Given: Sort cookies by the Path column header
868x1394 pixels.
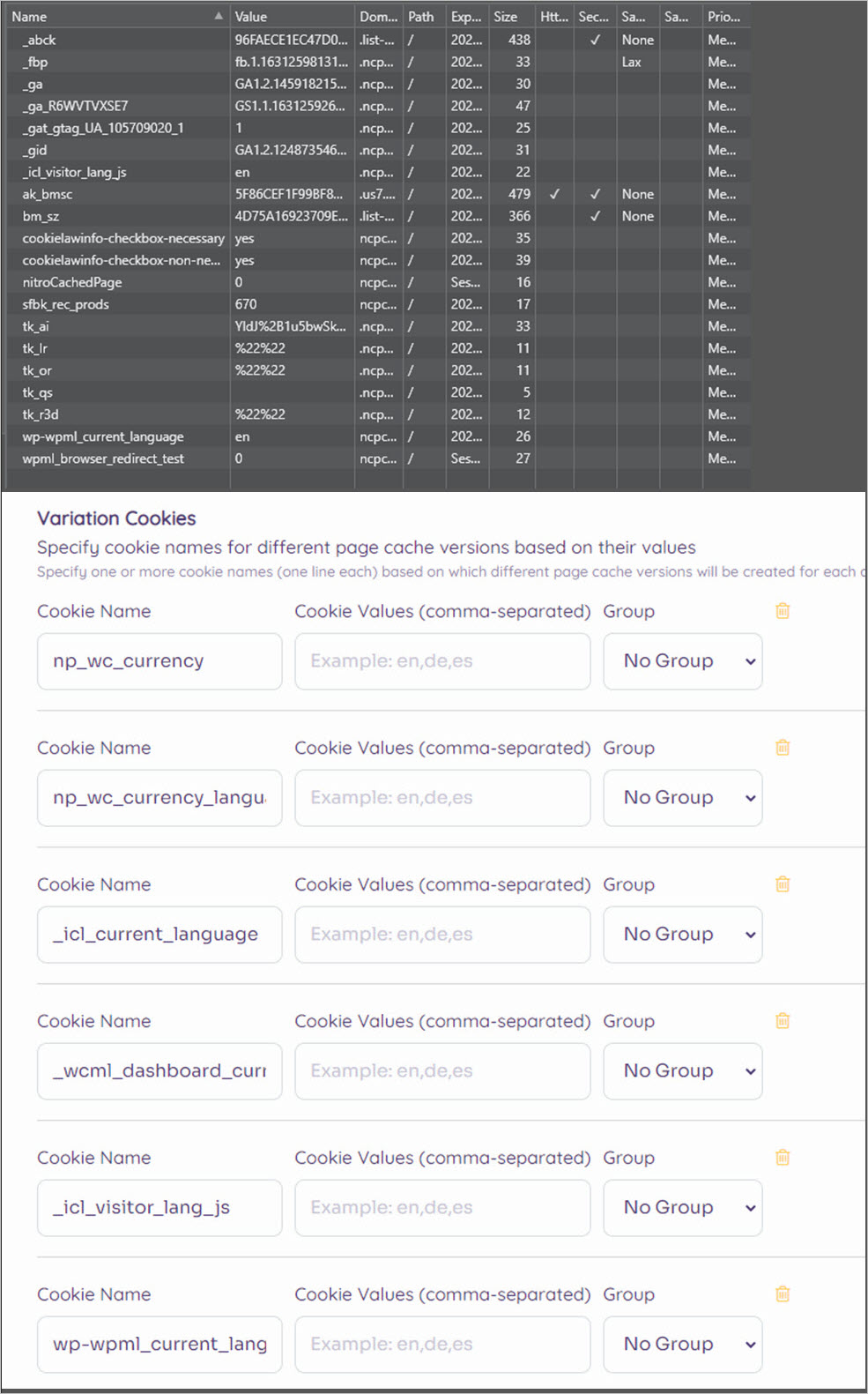Looking at the screenshot, I should 424,17.
